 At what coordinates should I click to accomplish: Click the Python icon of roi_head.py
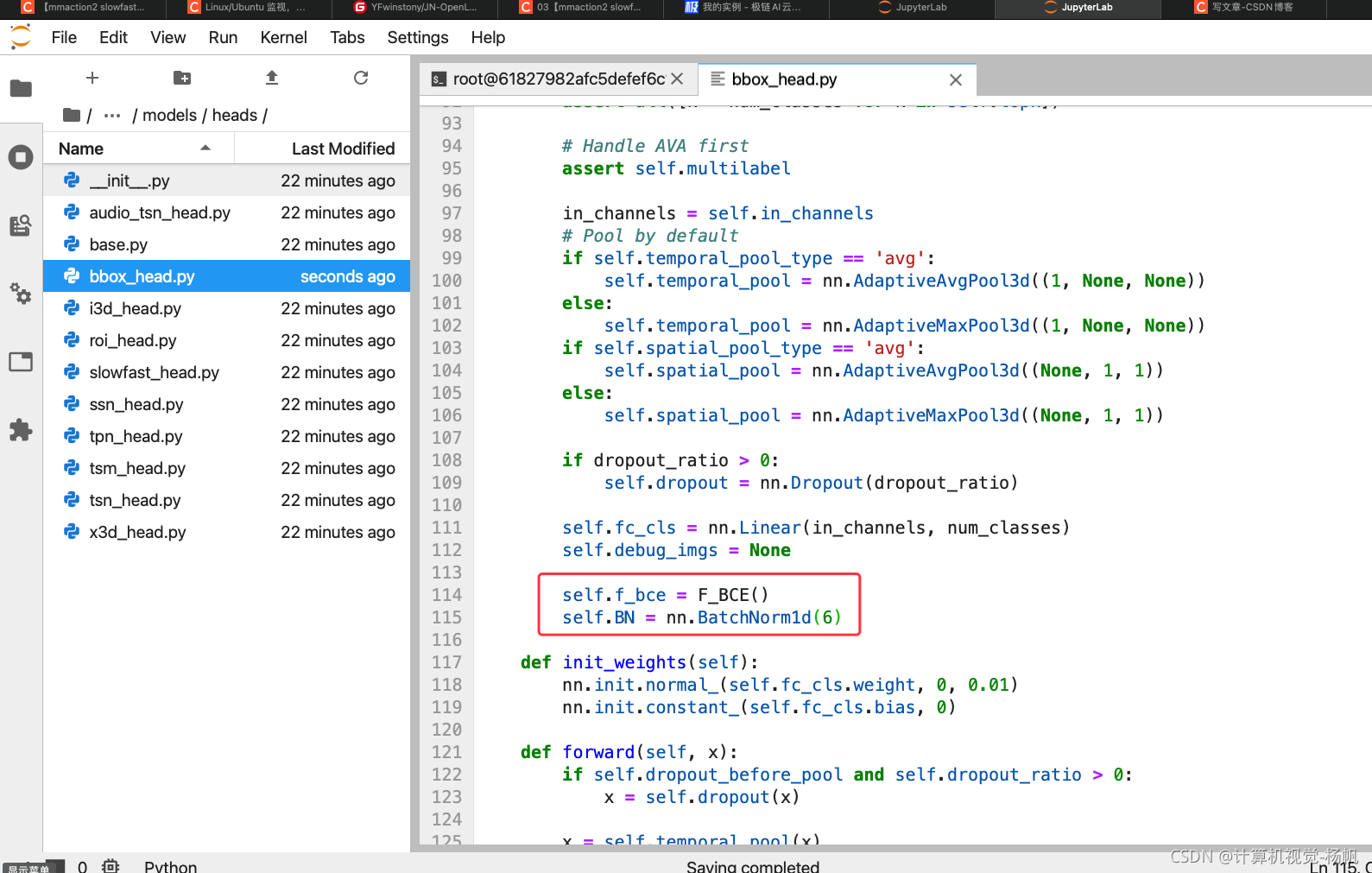72,340
